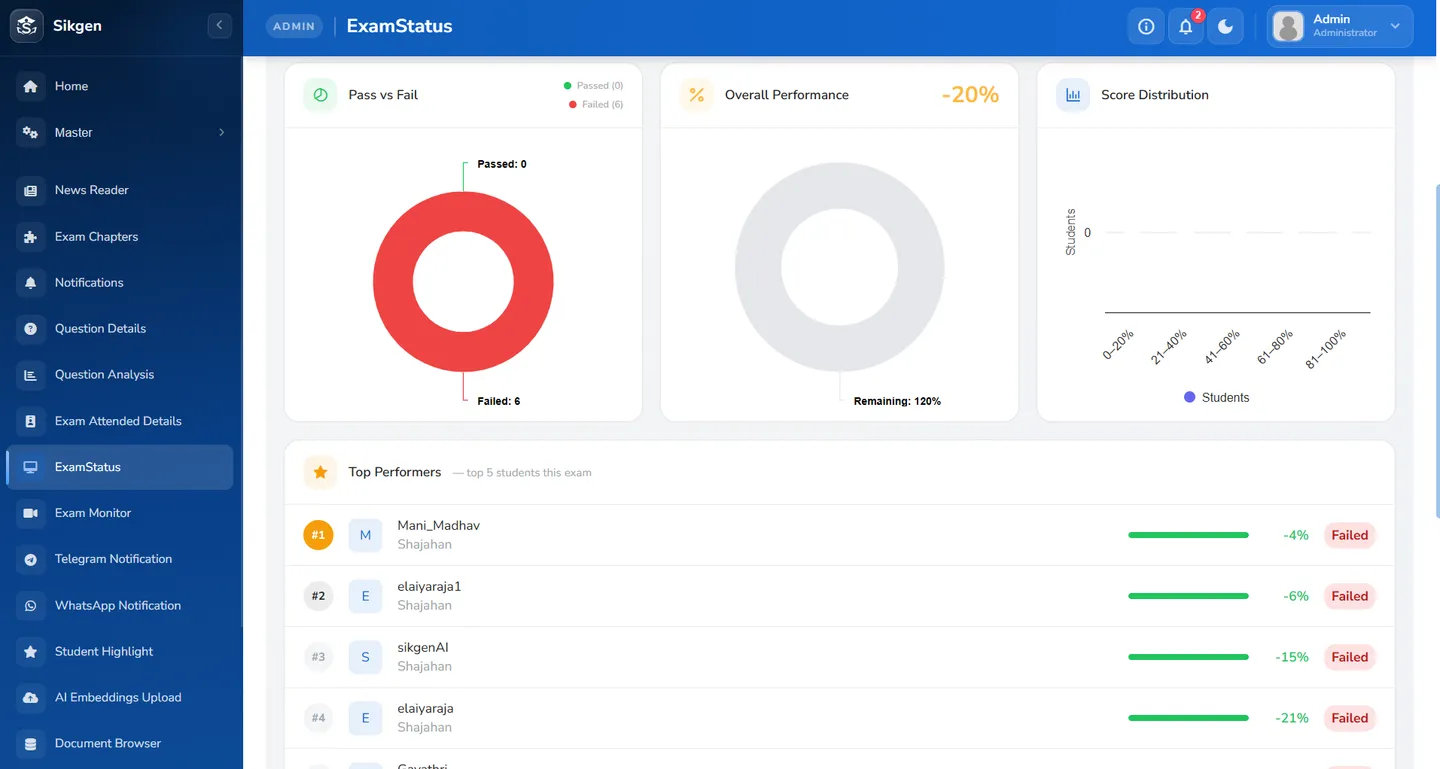Click the ExamStatus monitor icon
This screenshot has width=1440, height=769.
pos(30,467)
